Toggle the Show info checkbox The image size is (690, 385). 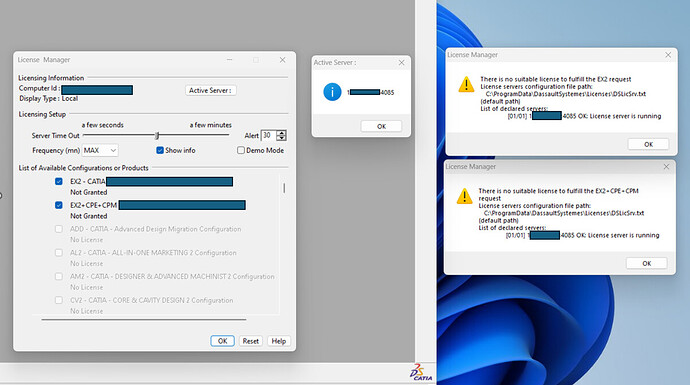click(x=160, y=150)
